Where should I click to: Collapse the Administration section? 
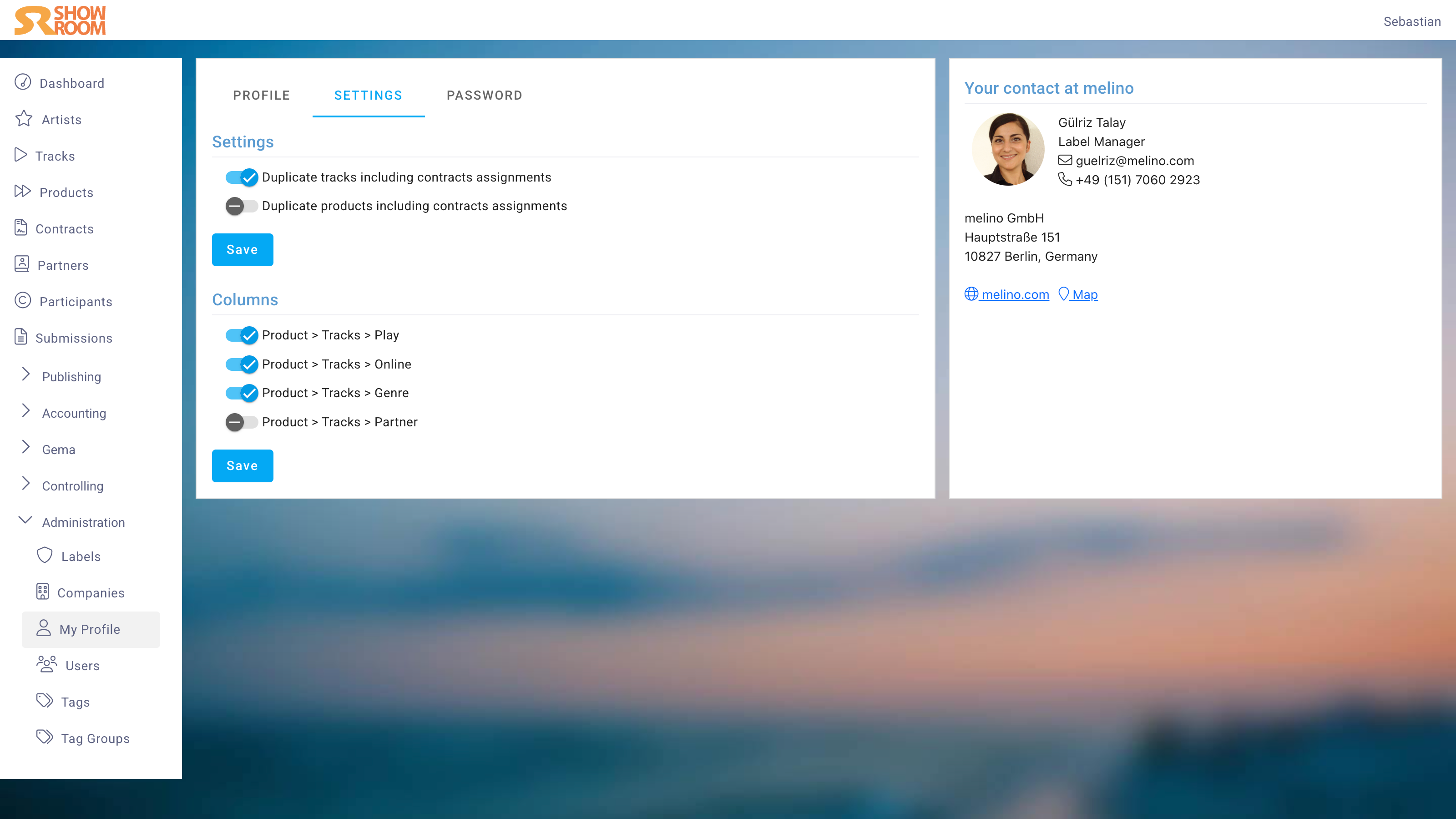25,521
